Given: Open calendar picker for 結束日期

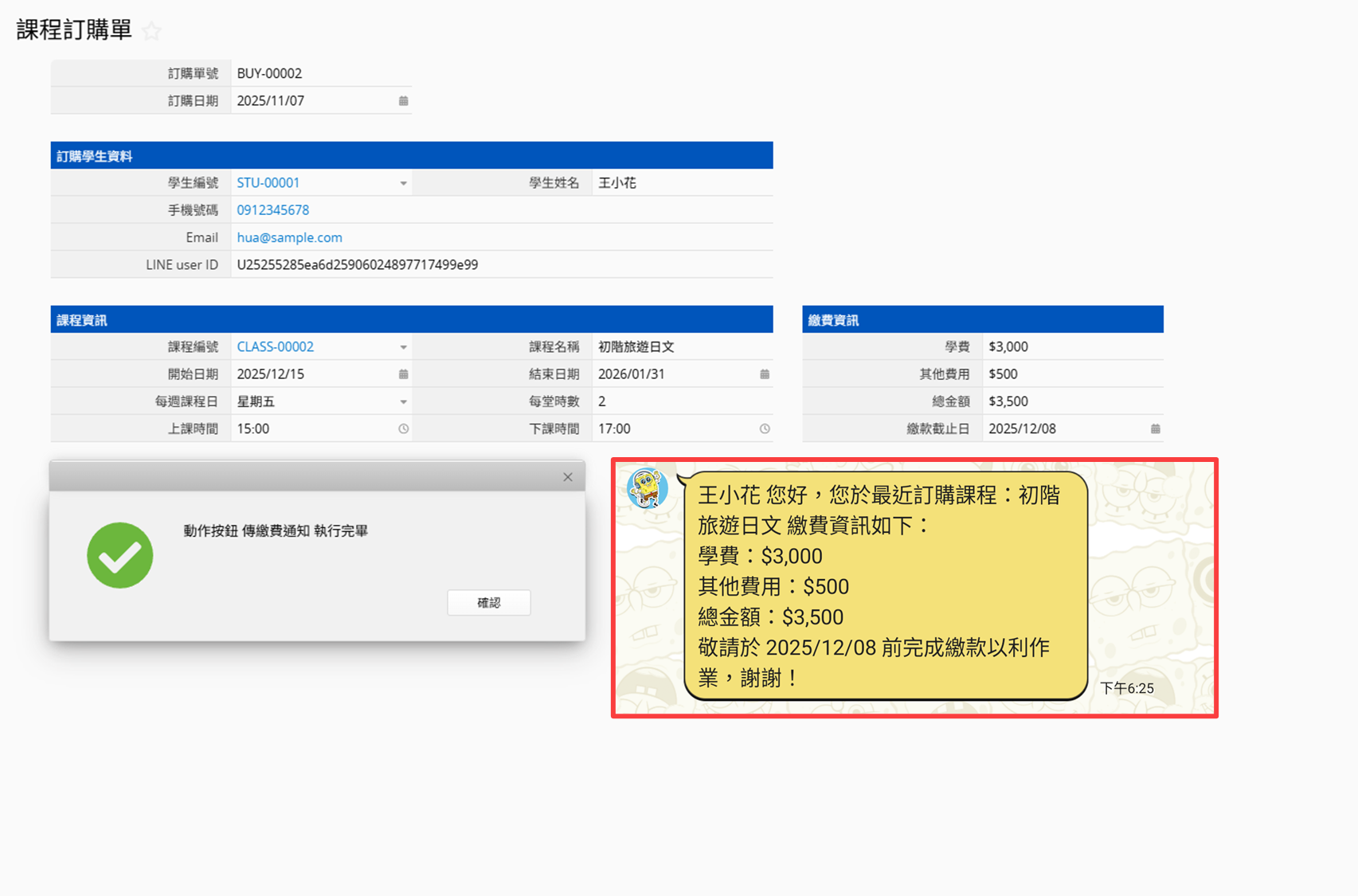Looking at the screenshot, I should click(764, 374).
